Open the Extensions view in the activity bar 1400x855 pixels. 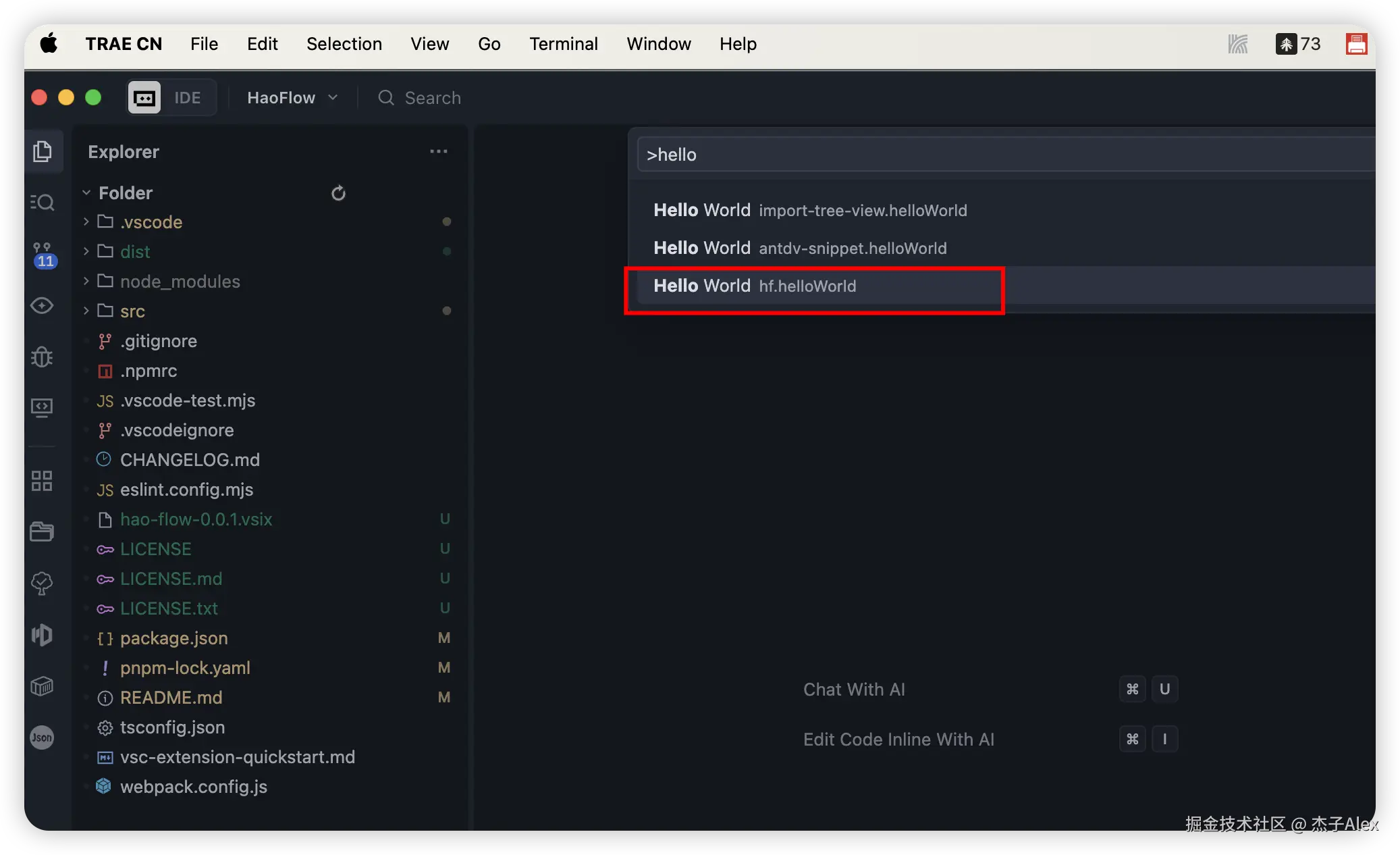[x=43, y=481]
